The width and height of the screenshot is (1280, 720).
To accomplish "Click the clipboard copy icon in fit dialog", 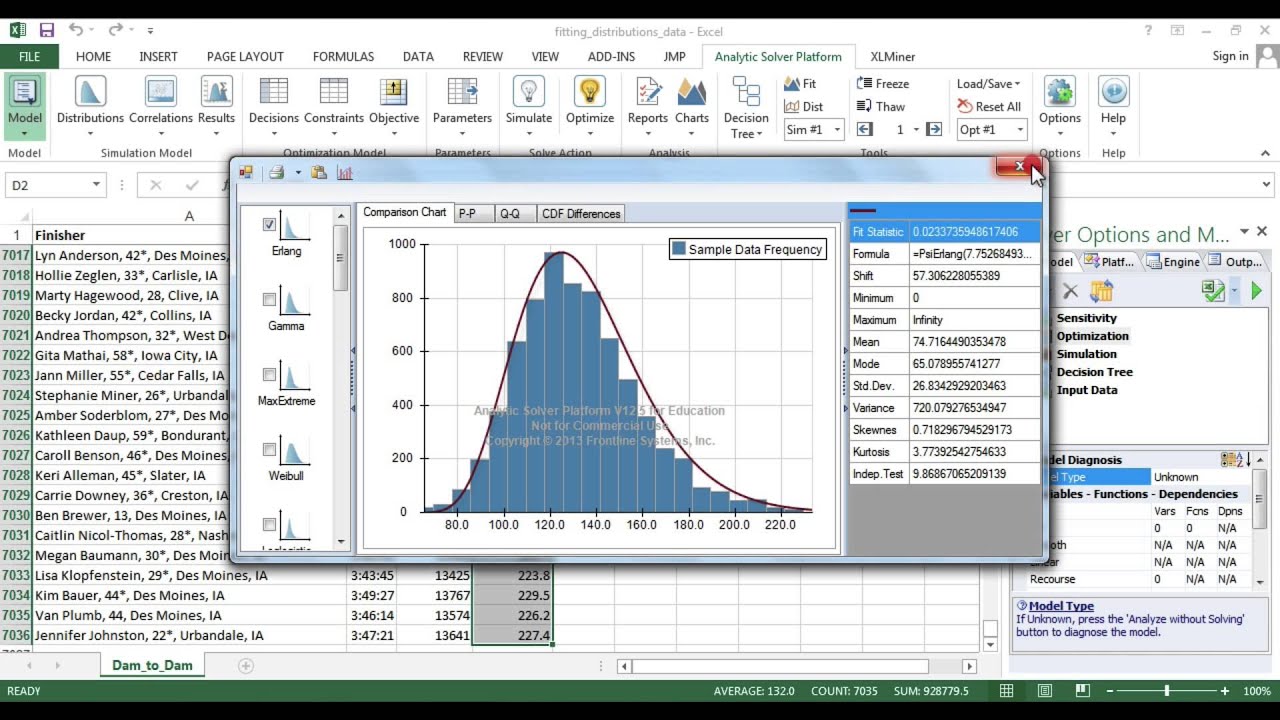I will coord(319,173).
